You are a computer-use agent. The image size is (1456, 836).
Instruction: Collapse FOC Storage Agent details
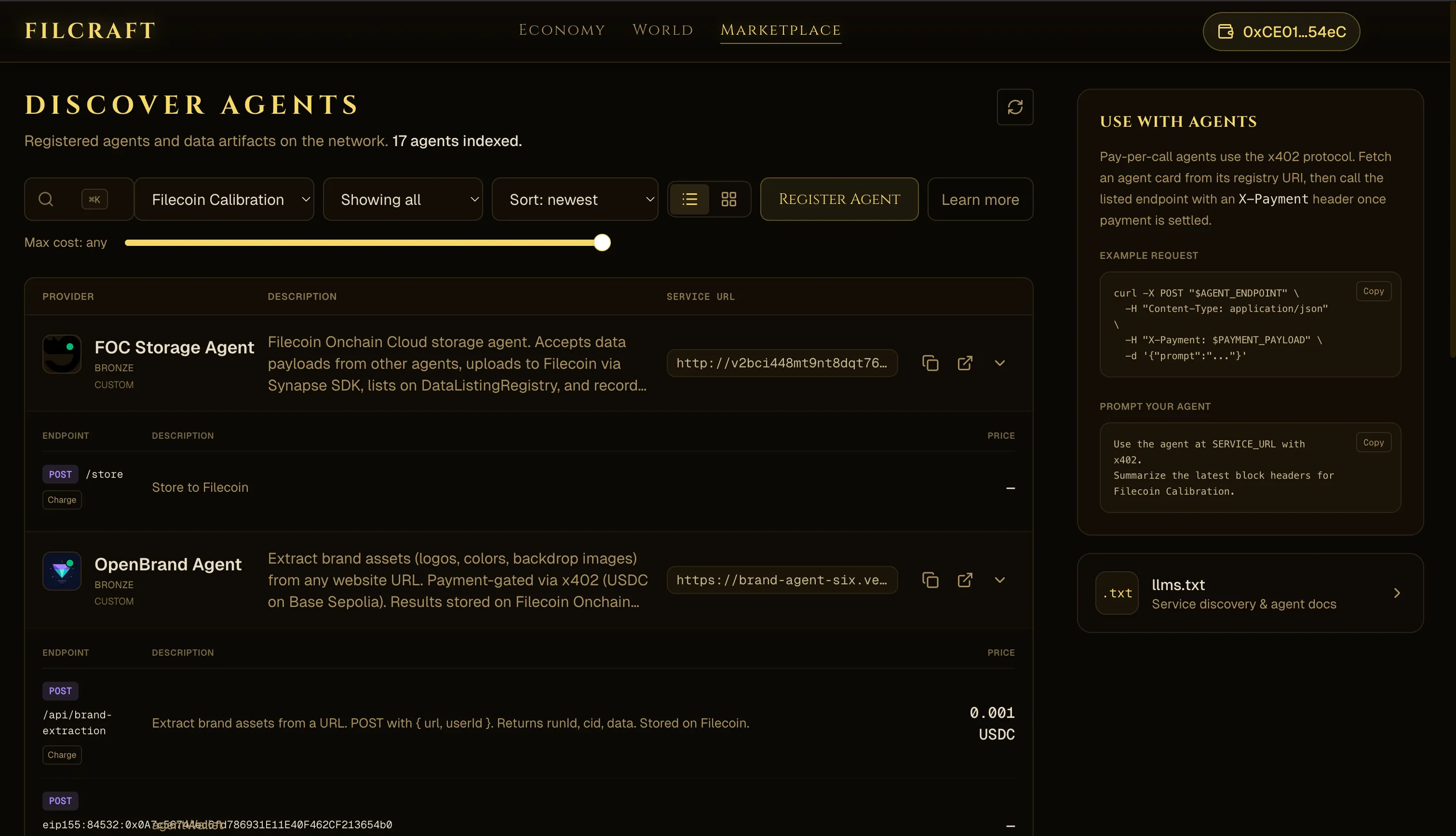click(x=999, y=363)
